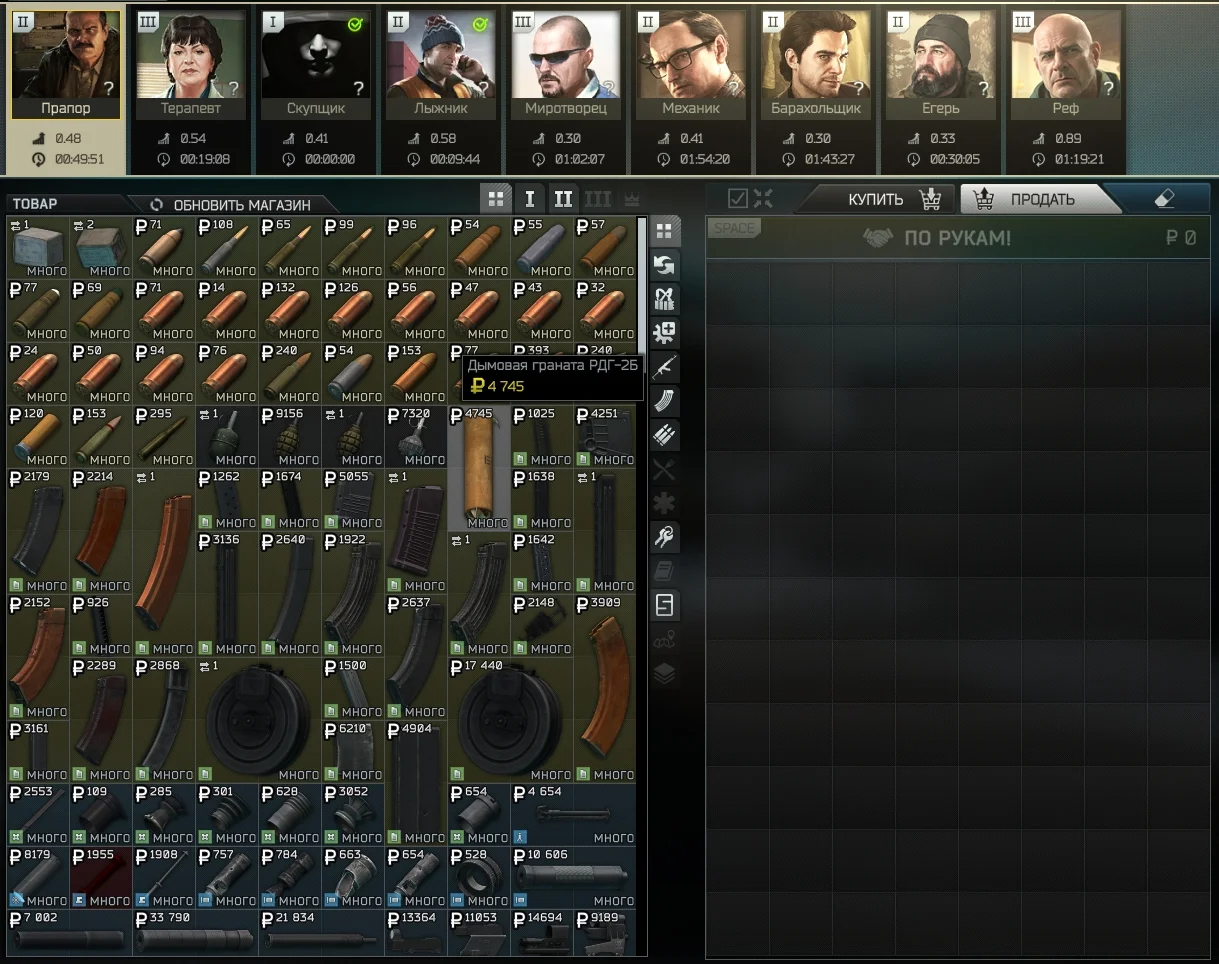Select the item priced 4 654 roubles
This screenshot has width=1219, height=964.
[573, 814]
